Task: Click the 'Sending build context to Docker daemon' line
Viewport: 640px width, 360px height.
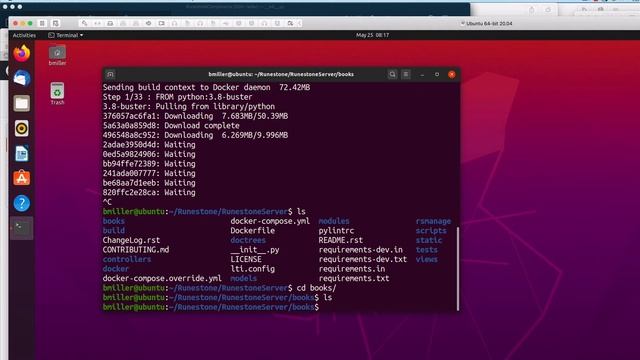Action: click(206, 87)
